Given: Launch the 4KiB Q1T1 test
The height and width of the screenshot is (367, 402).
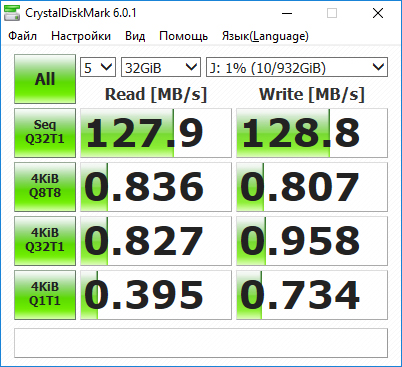Looking at the screenshot, I should [x=45, y=295].
